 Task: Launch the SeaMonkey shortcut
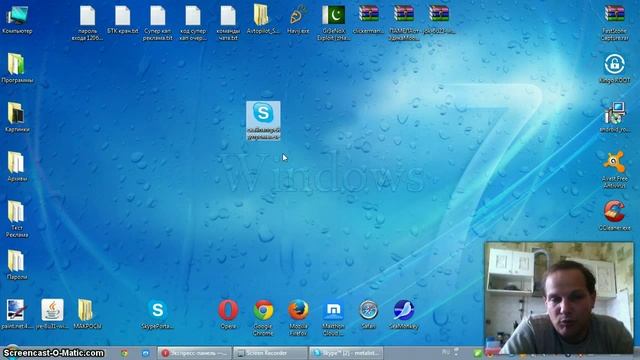[x=404, y=314]
